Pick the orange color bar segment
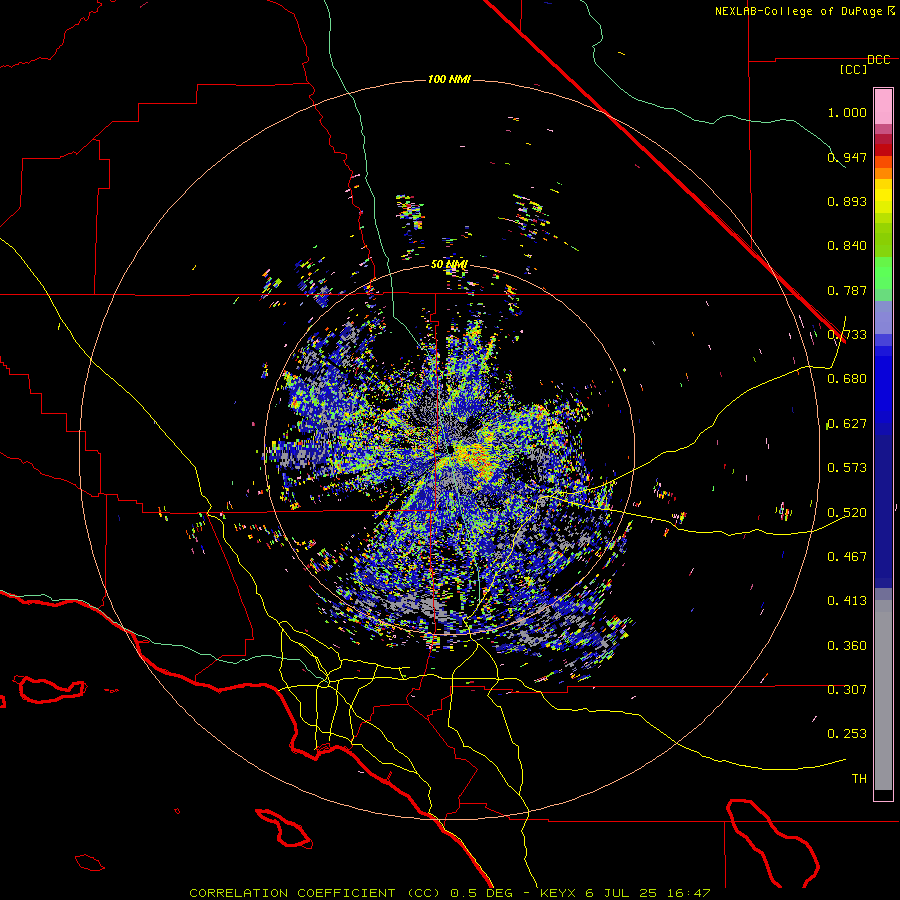 click(x=883, y=173)
